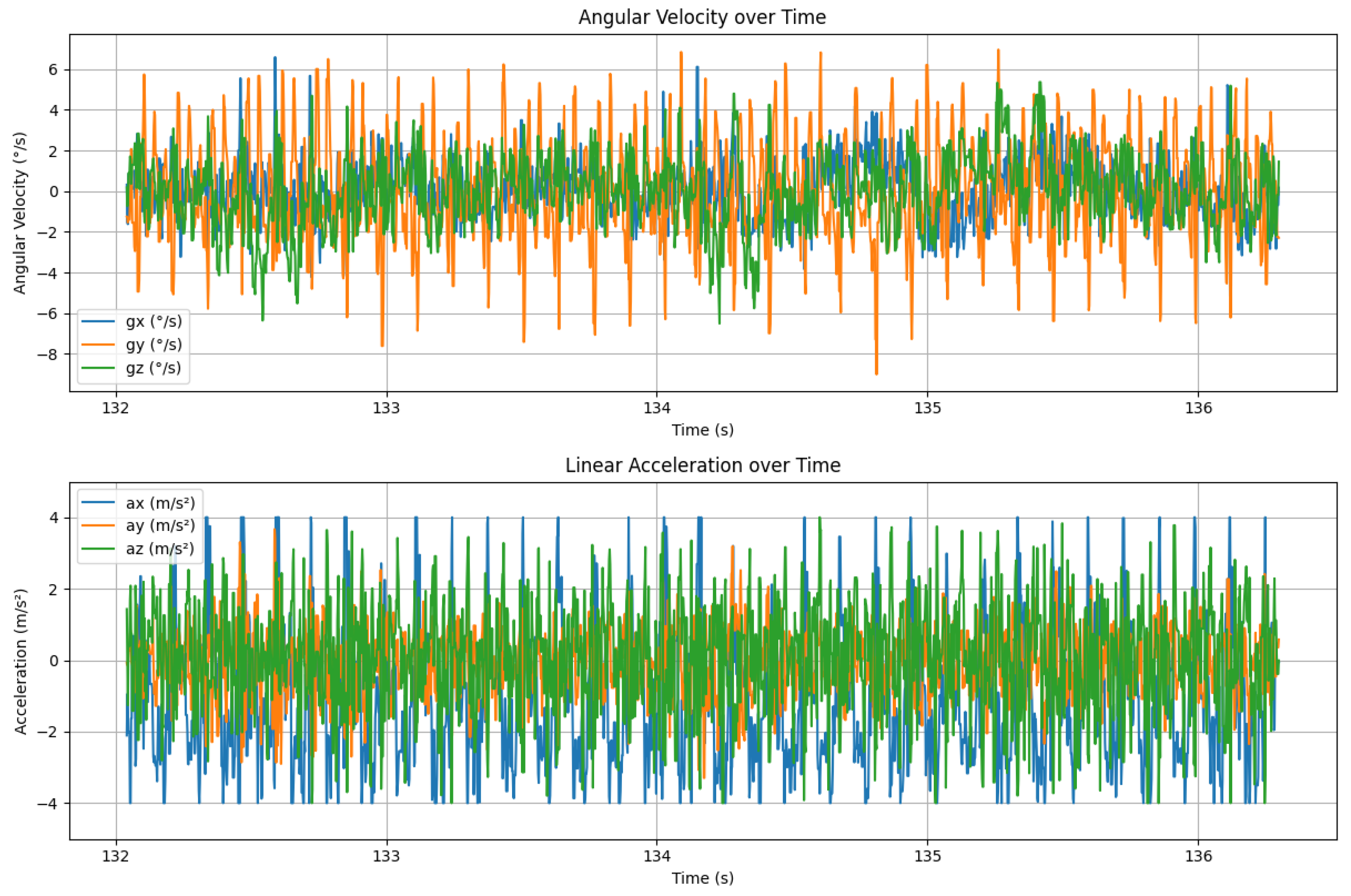1351x896 pixels.
Task: Click the blue gx legend line swatch
Action: tap(98, 322)
